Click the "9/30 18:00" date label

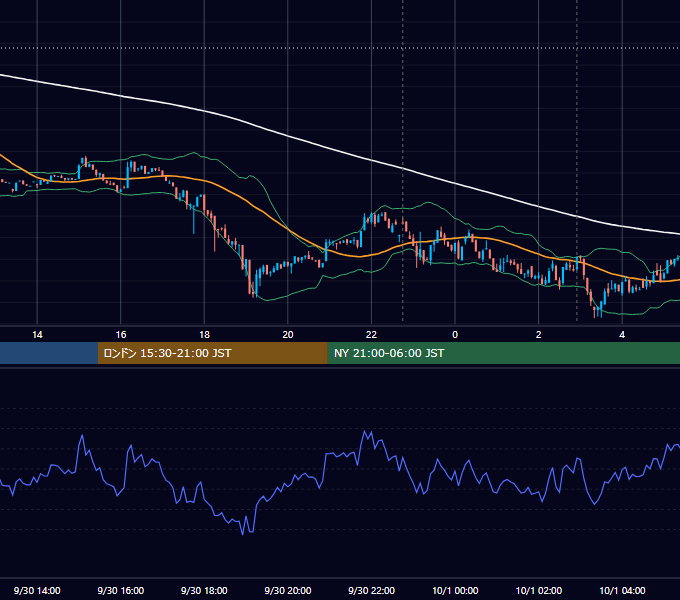coord(204,590)
